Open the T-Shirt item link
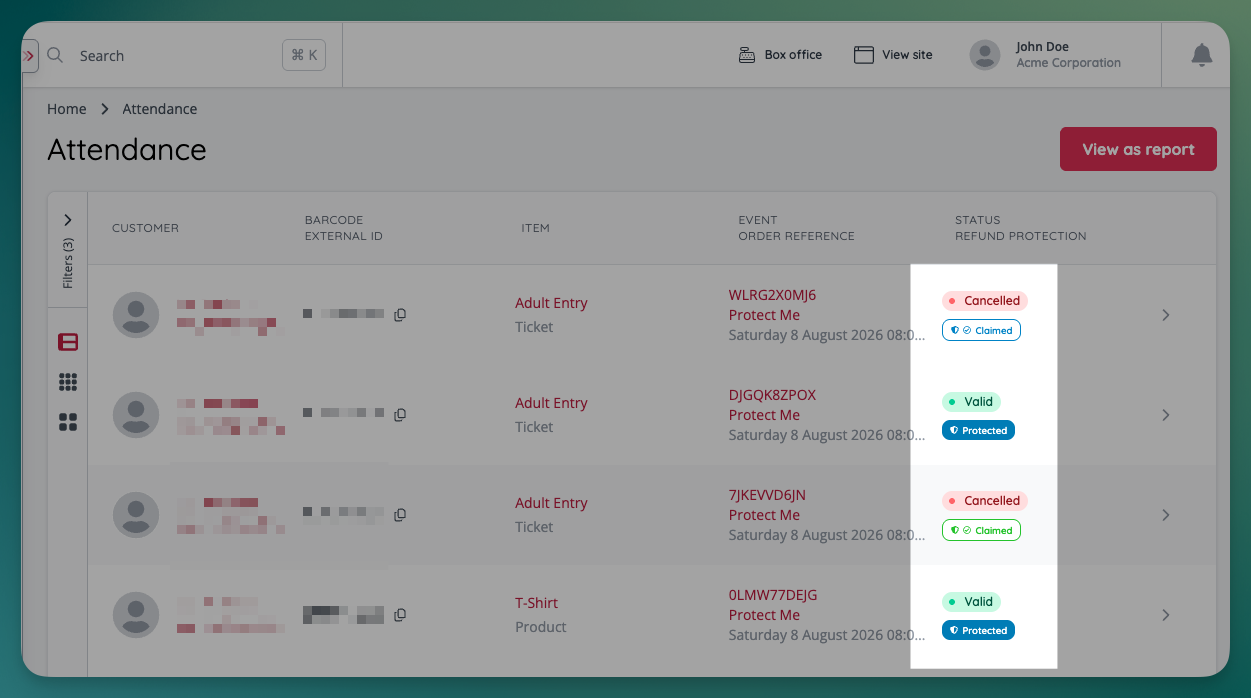Image resolution: width=1251 pixels, height=698 pixels. pyautogui.click(x=536, y=603)
